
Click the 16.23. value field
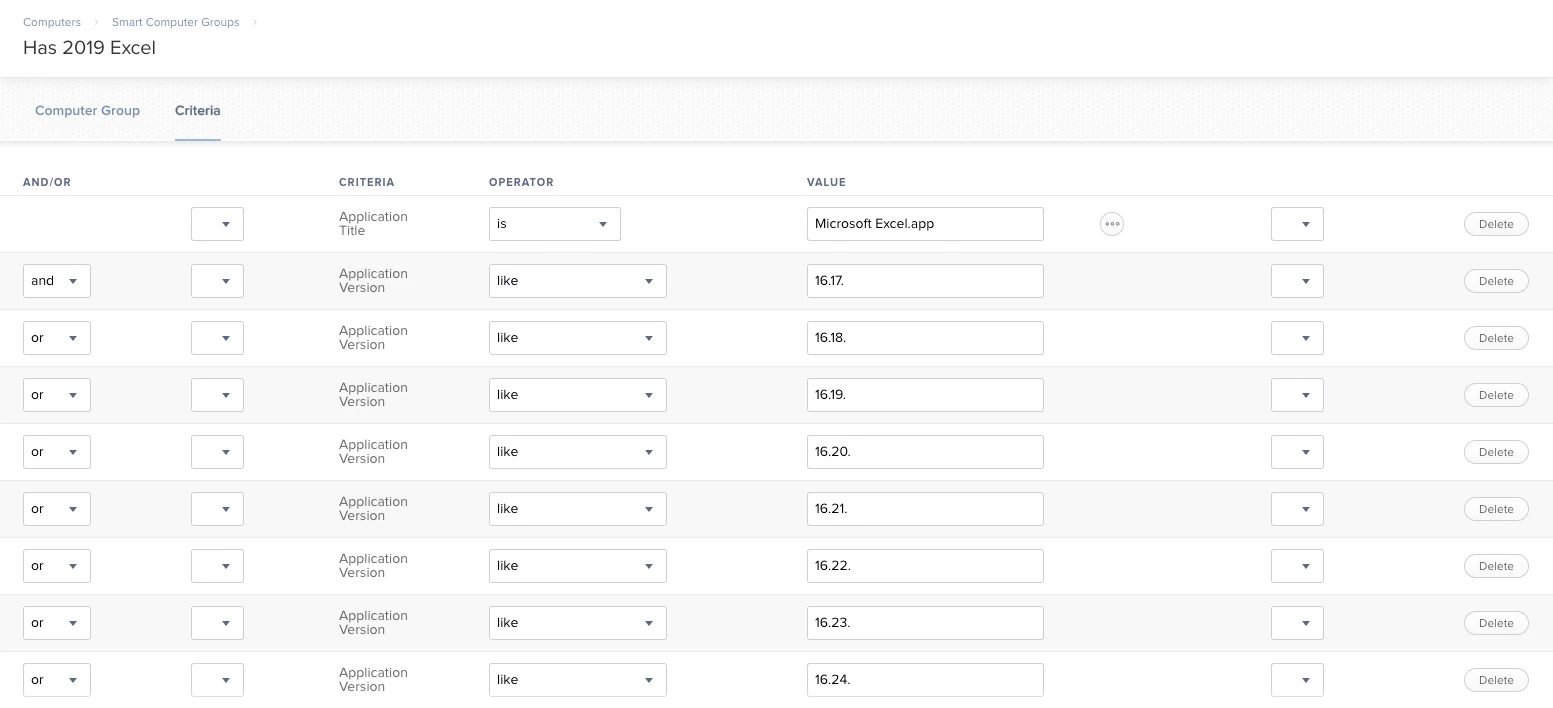tap(925, 623)
